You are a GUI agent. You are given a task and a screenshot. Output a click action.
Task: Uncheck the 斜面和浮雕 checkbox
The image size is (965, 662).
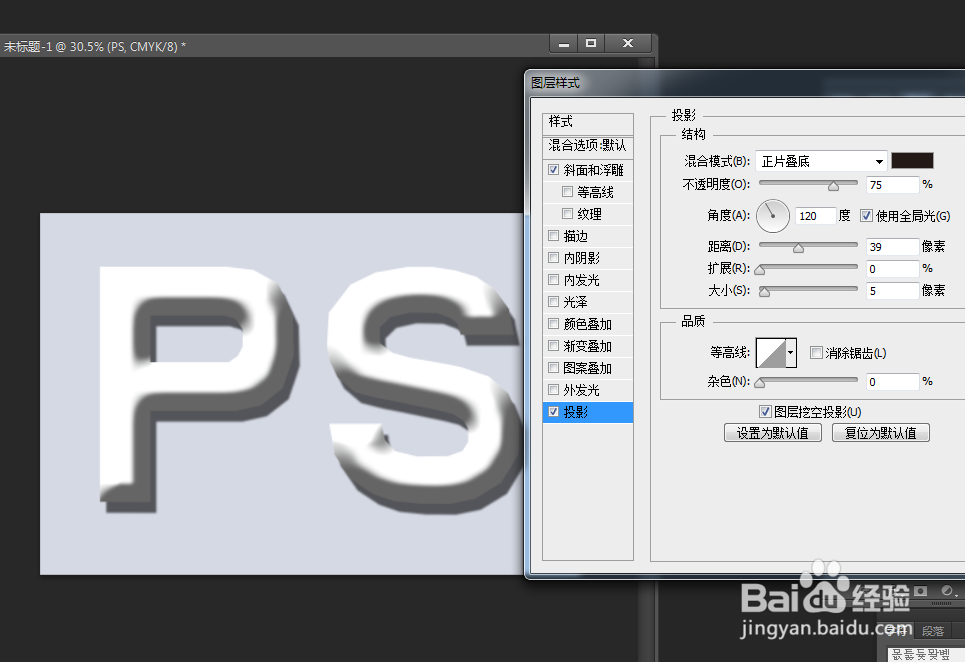click(553, 169)
